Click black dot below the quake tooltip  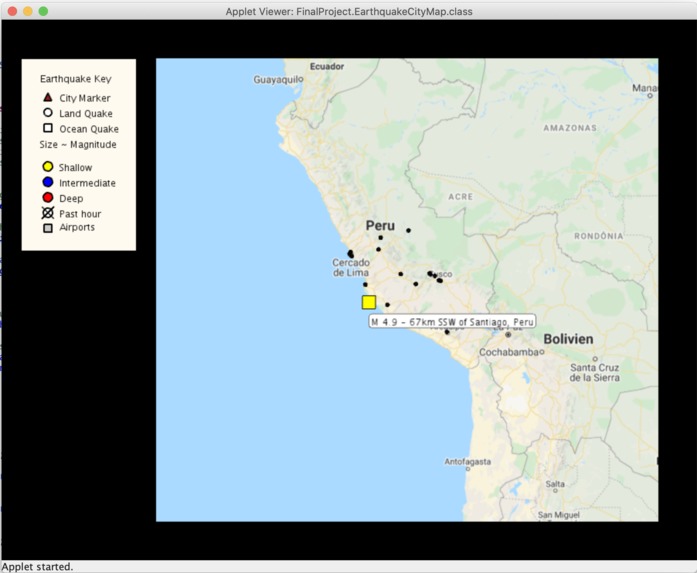(447, 332)
